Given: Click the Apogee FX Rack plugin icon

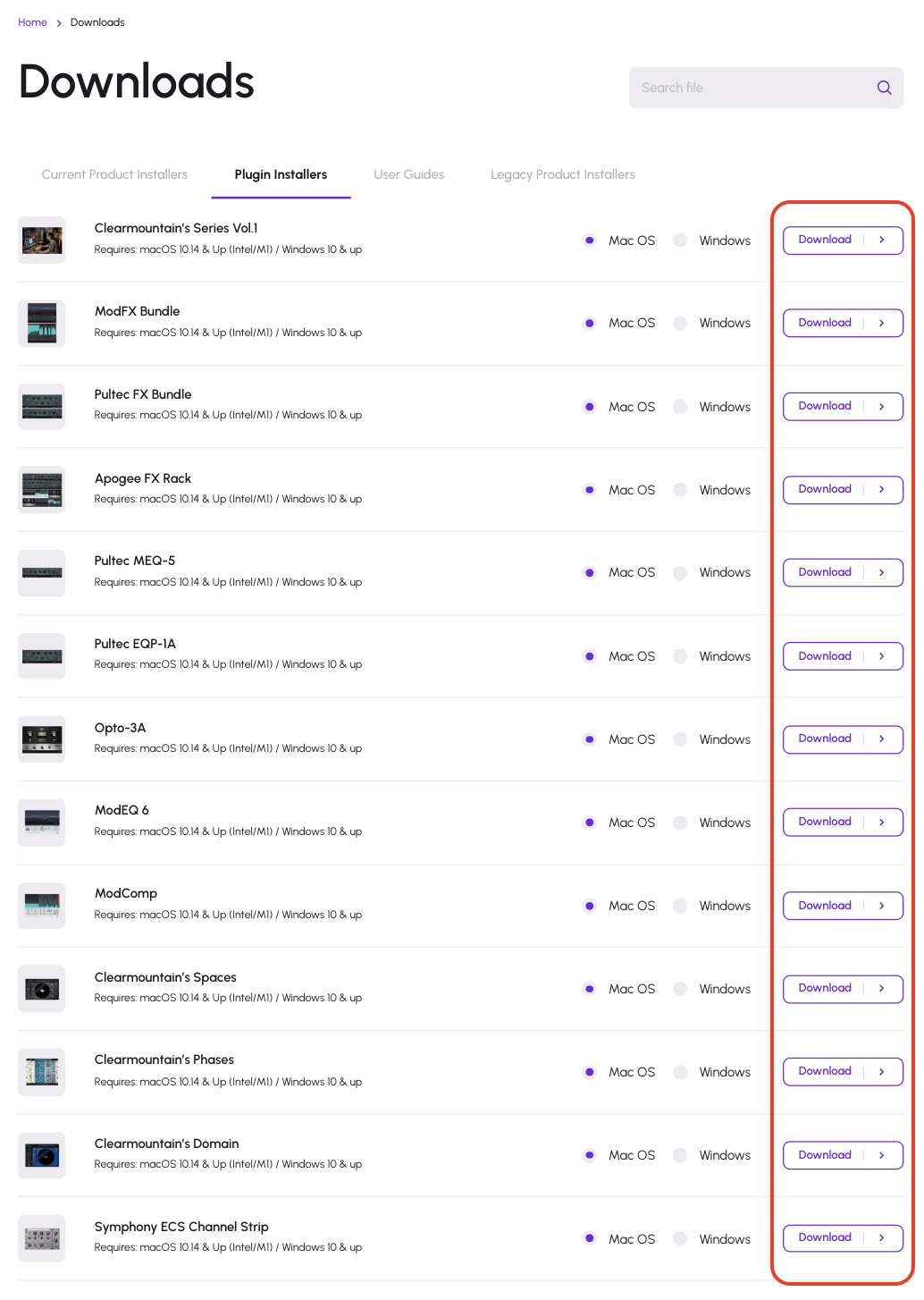Looking at the screenshot, I should tap(42, 490).
